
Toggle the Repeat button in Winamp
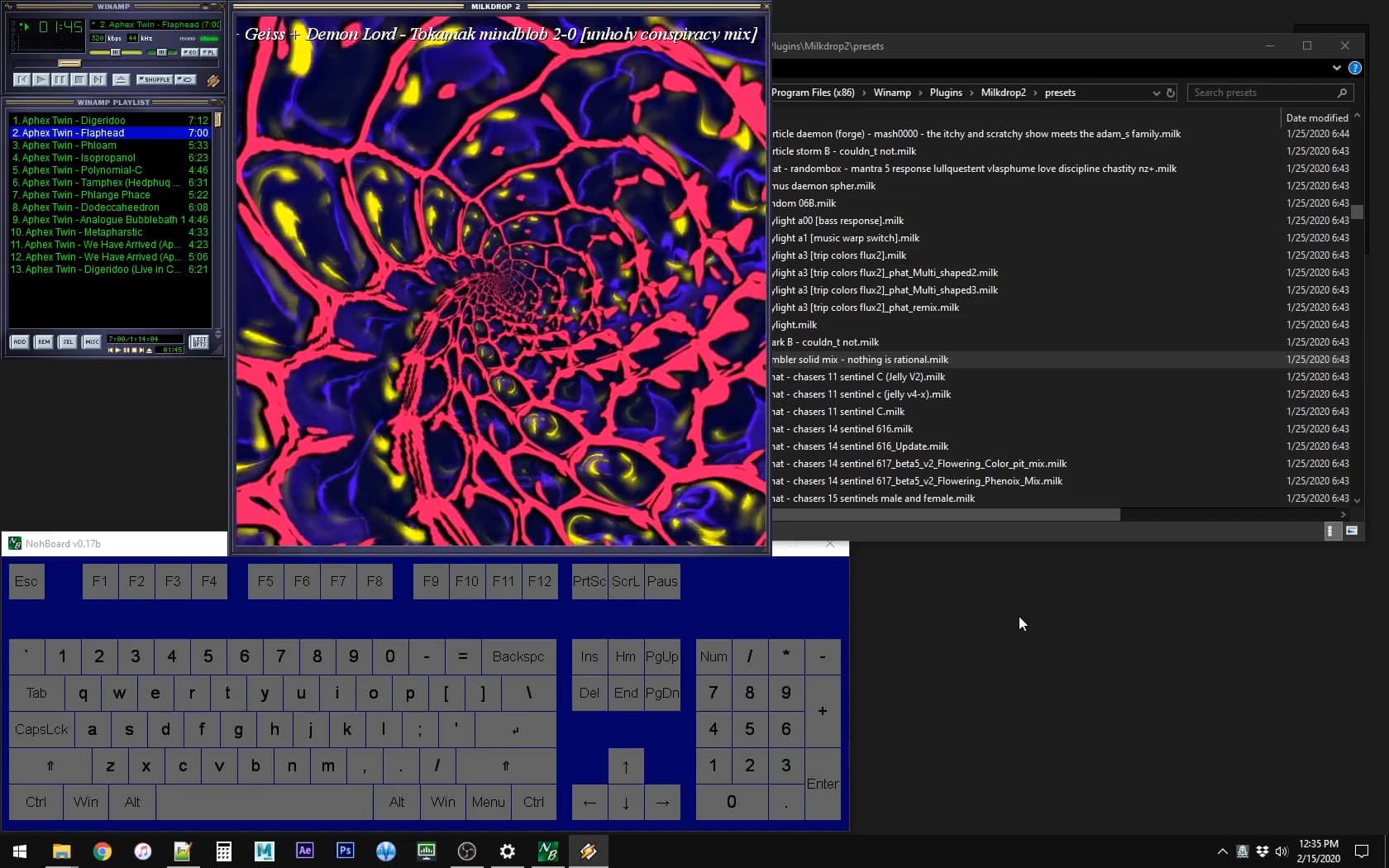pos(186,79)
